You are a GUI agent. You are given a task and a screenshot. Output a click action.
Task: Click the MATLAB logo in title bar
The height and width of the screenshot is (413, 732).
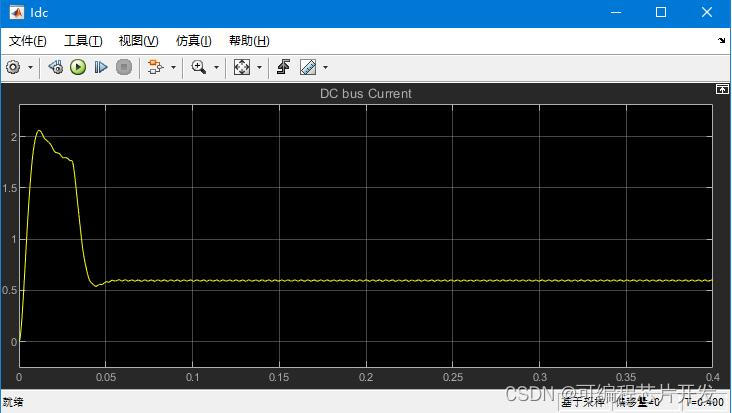(16, 12)
